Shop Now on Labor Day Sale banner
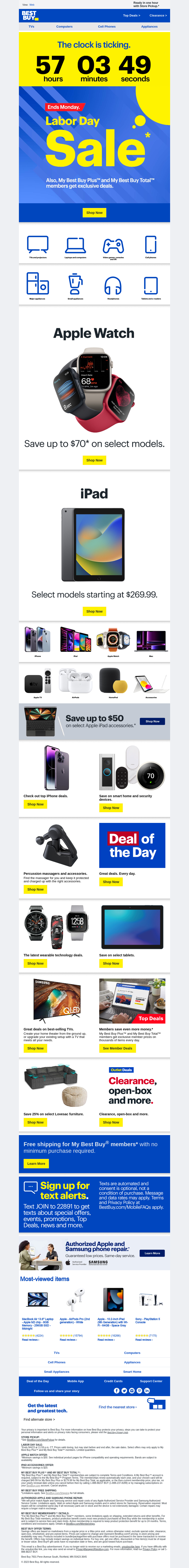 pos(94,212)
